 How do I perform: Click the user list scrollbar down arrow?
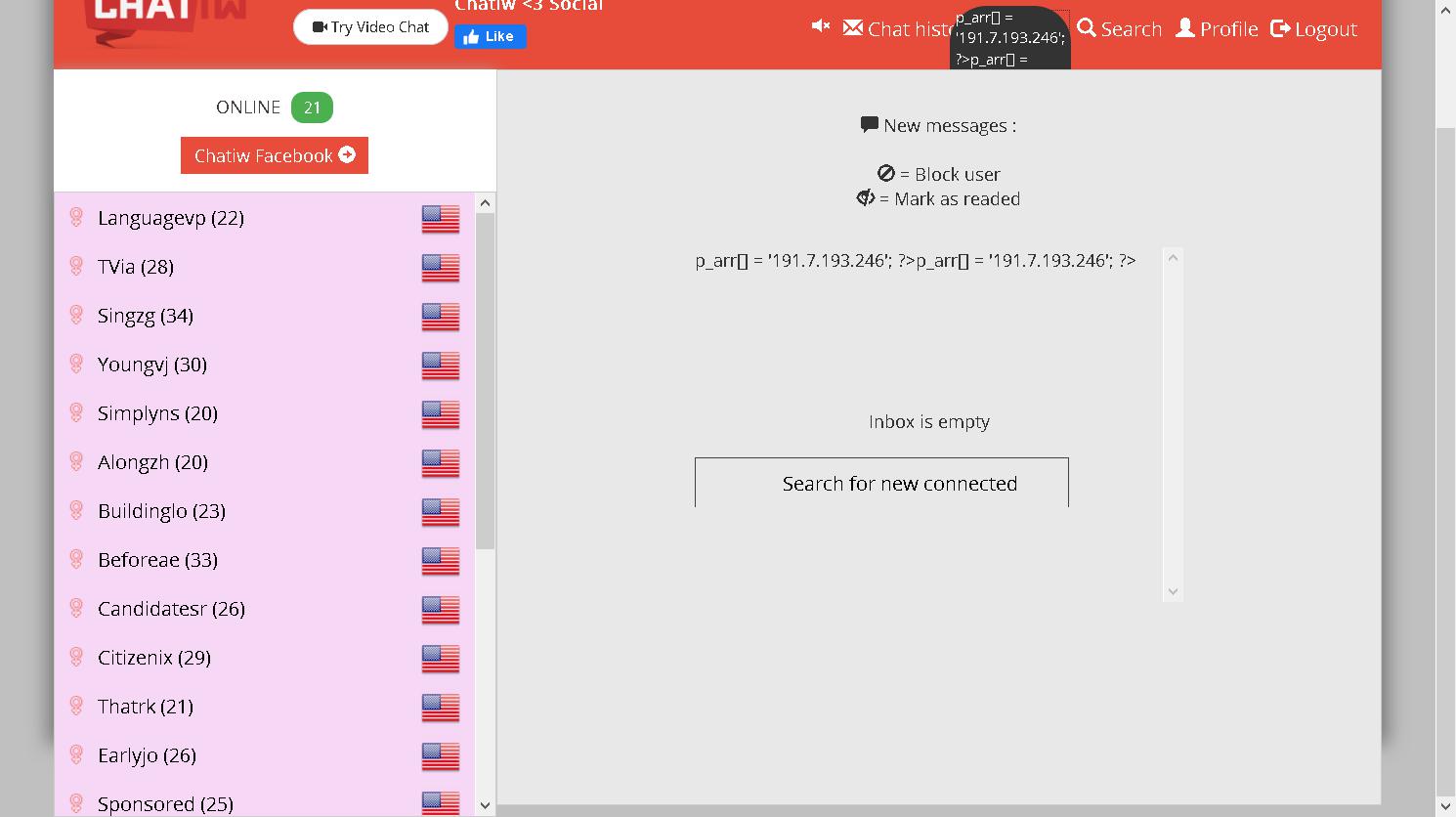coord(485,804)
